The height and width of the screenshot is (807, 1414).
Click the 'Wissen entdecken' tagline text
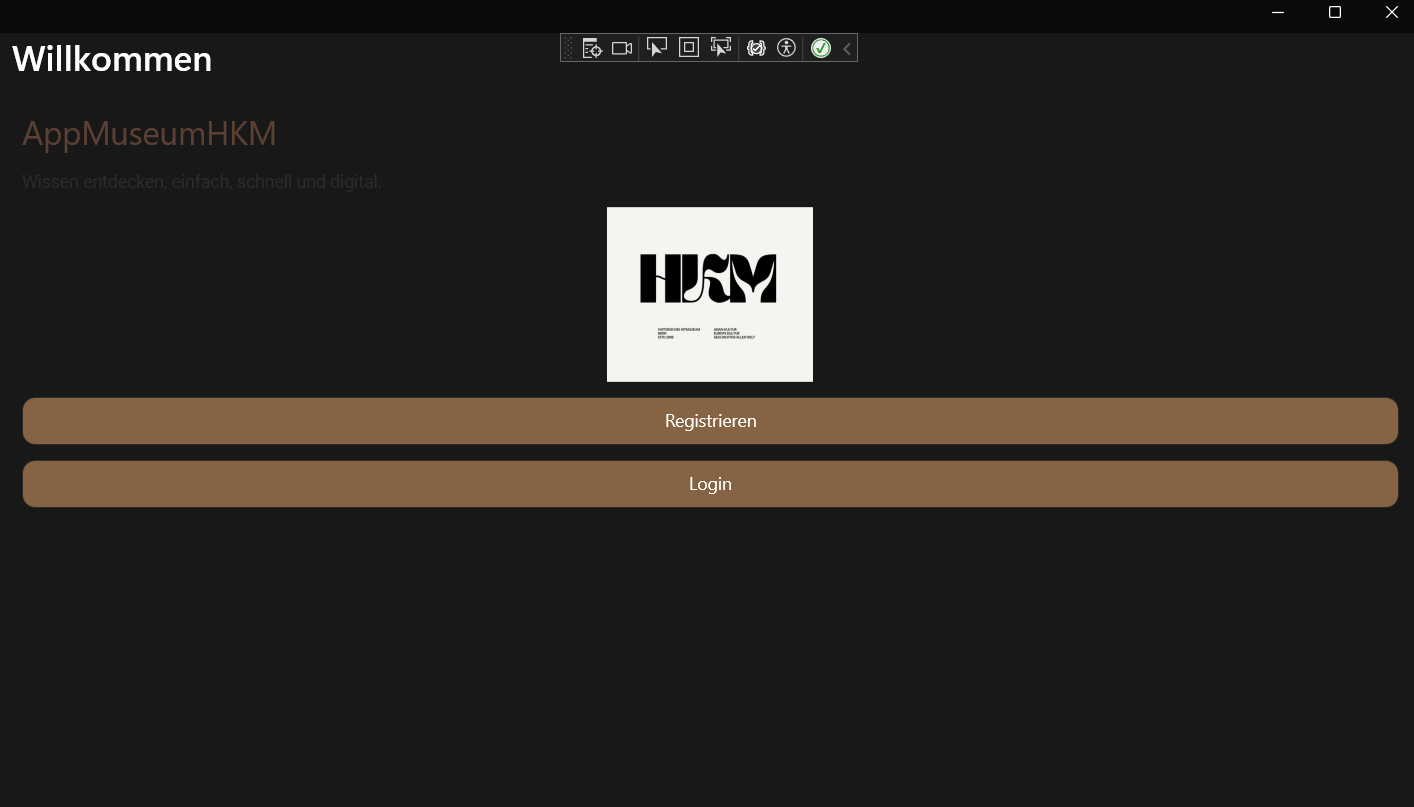(x=202, y=182)
